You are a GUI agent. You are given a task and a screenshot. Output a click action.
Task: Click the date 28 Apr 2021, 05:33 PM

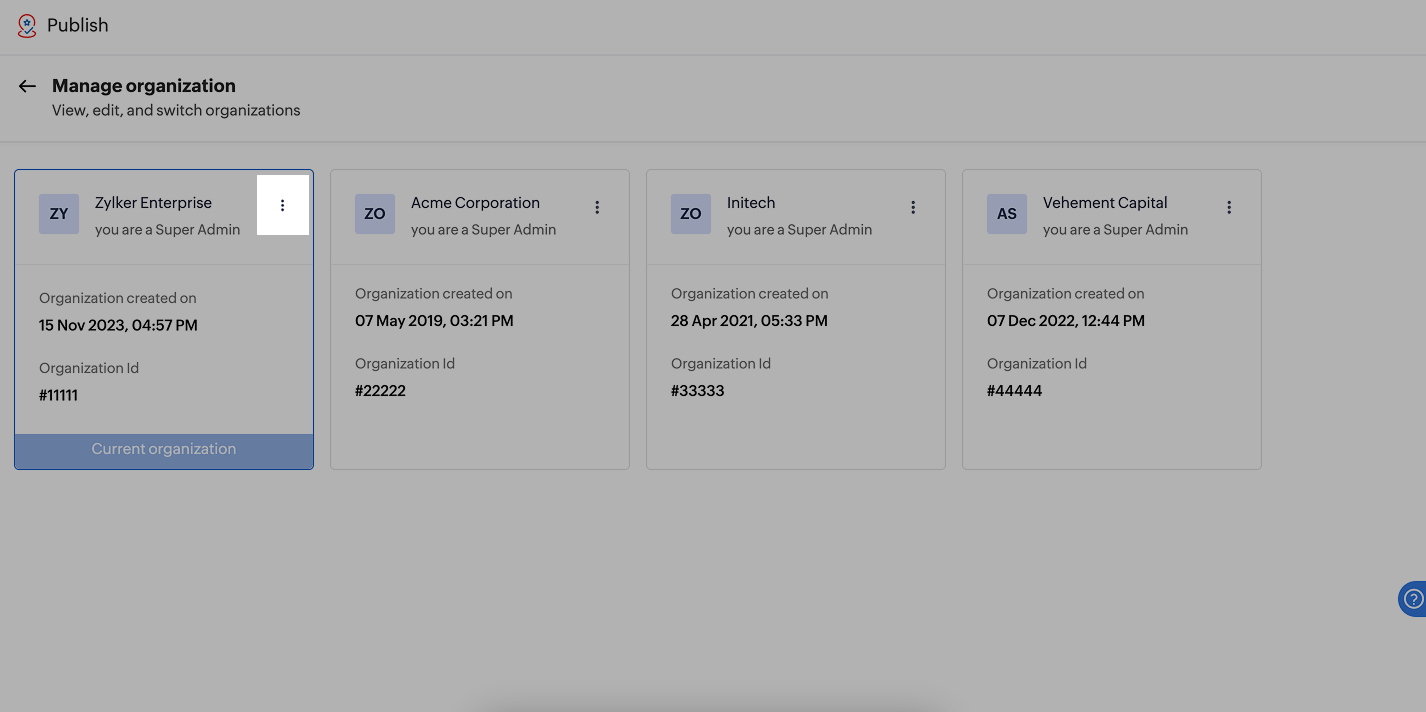pyautogui.click(x=749, y=321)
